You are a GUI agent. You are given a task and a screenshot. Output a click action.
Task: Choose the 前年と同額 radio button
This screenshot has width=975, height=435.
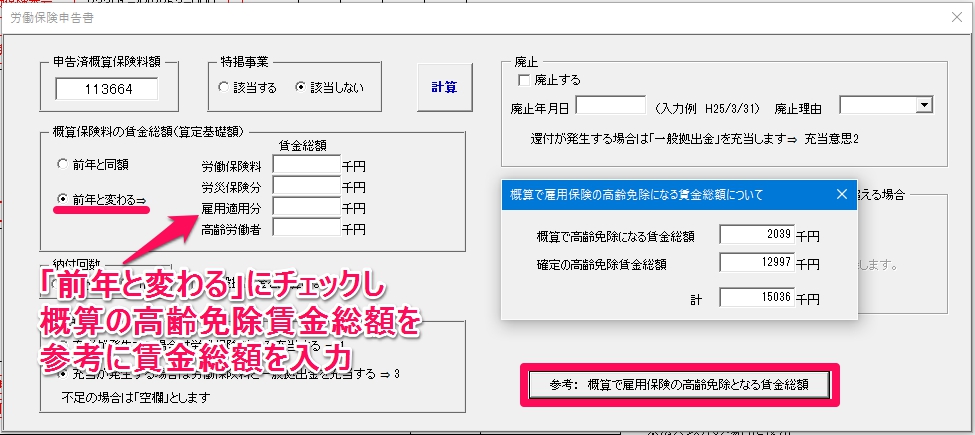pos(63,163)
